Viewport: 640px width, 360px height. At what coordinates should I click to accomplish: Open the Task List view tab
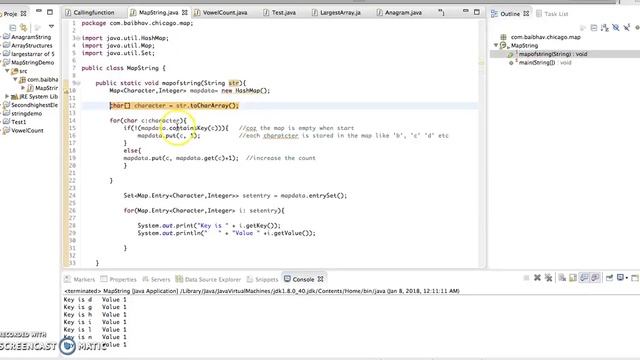(552, 14)
